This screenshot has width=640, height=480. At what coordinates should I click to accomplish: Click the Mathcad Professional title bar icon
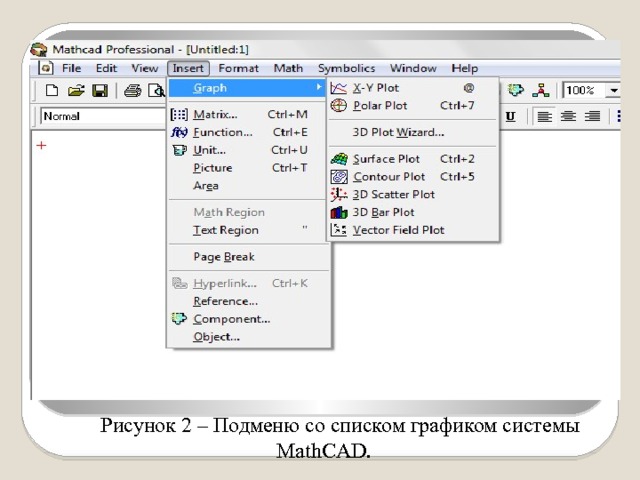tap(39, 49)
